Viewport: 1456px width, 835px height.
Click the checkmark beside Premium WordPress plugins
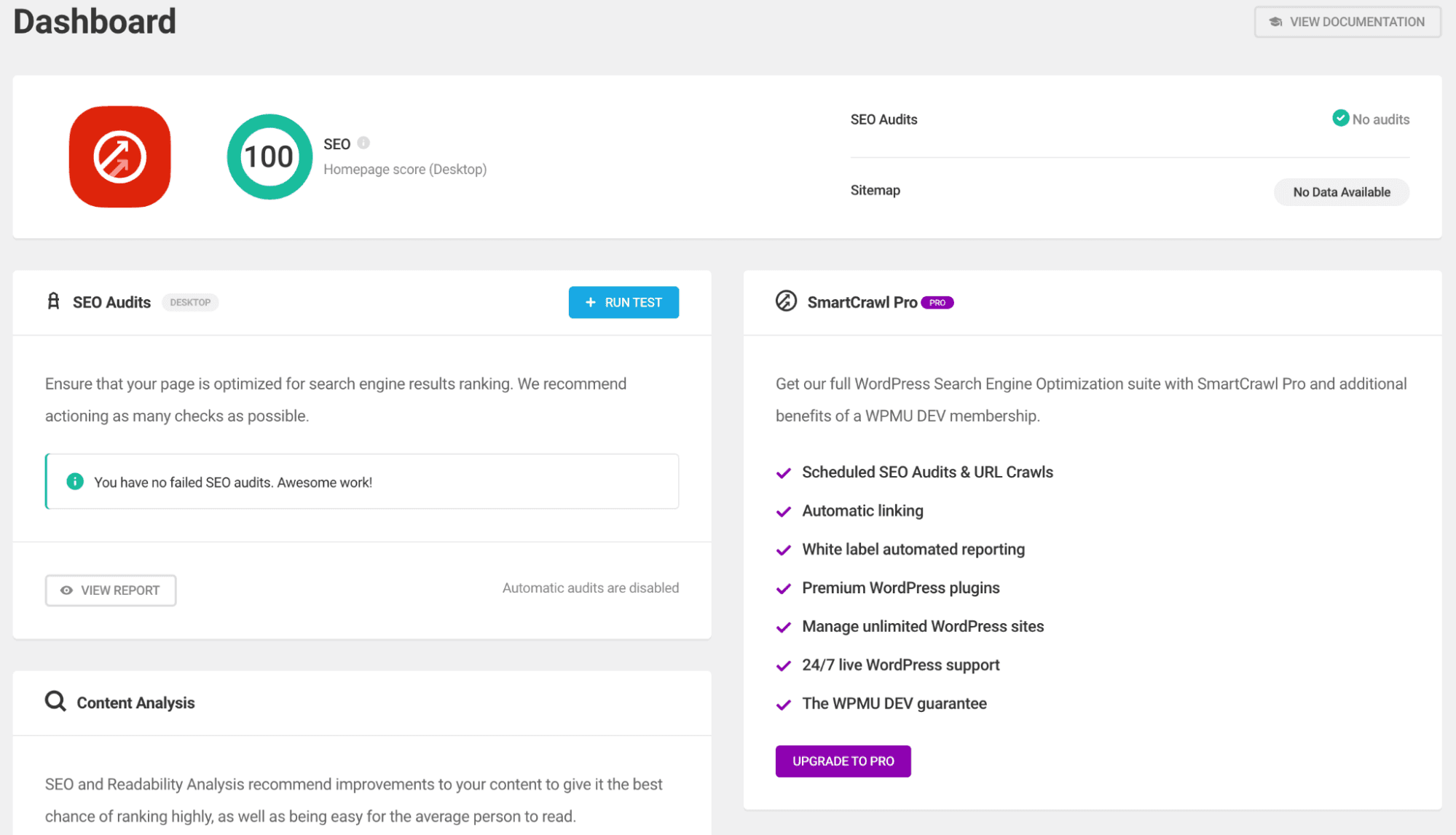[784, 589]
